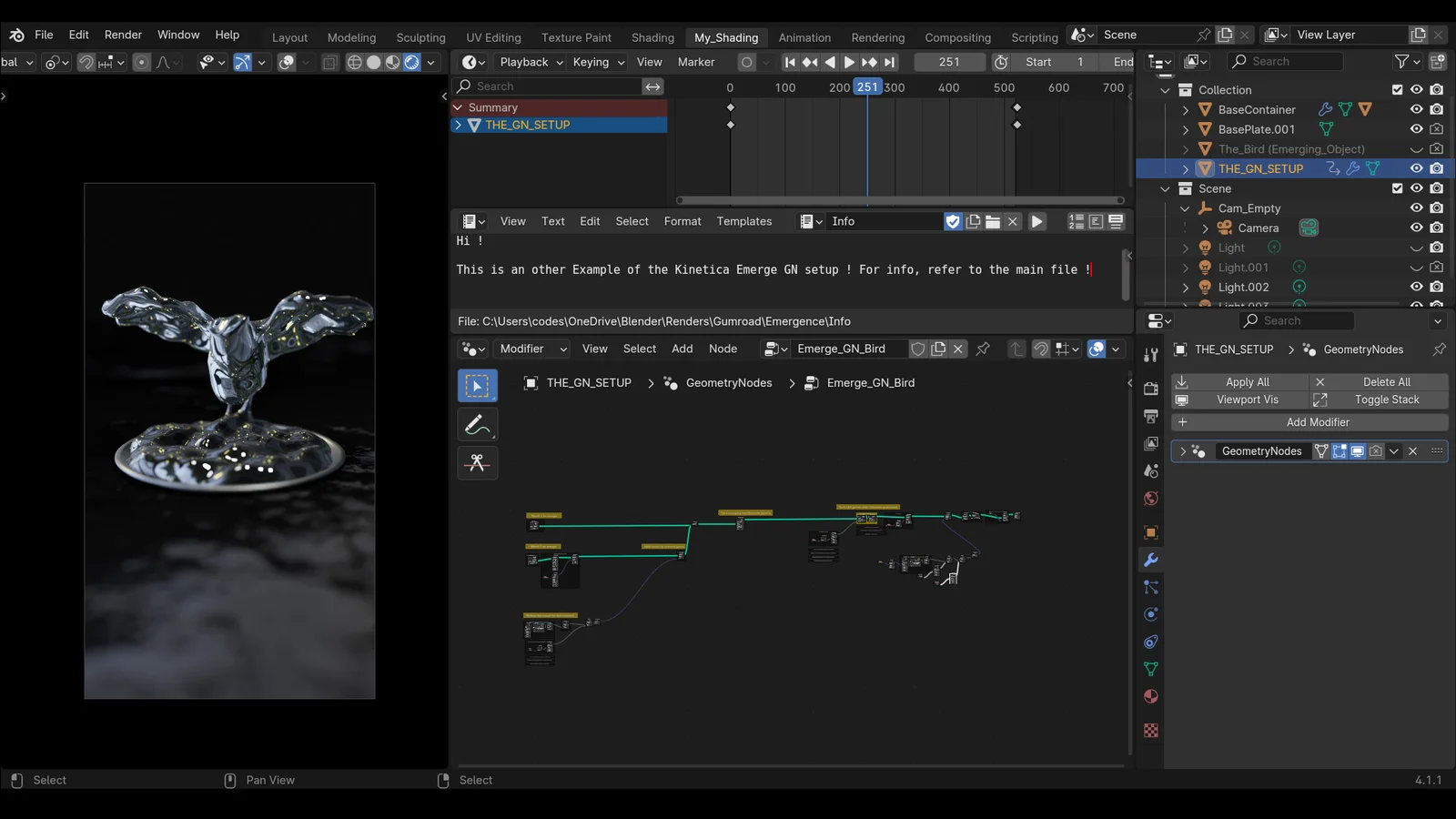Viewport: 1456px width, 819px height.
Task: Open the Particle properties panel
Action: click(x=1150, y=587)
